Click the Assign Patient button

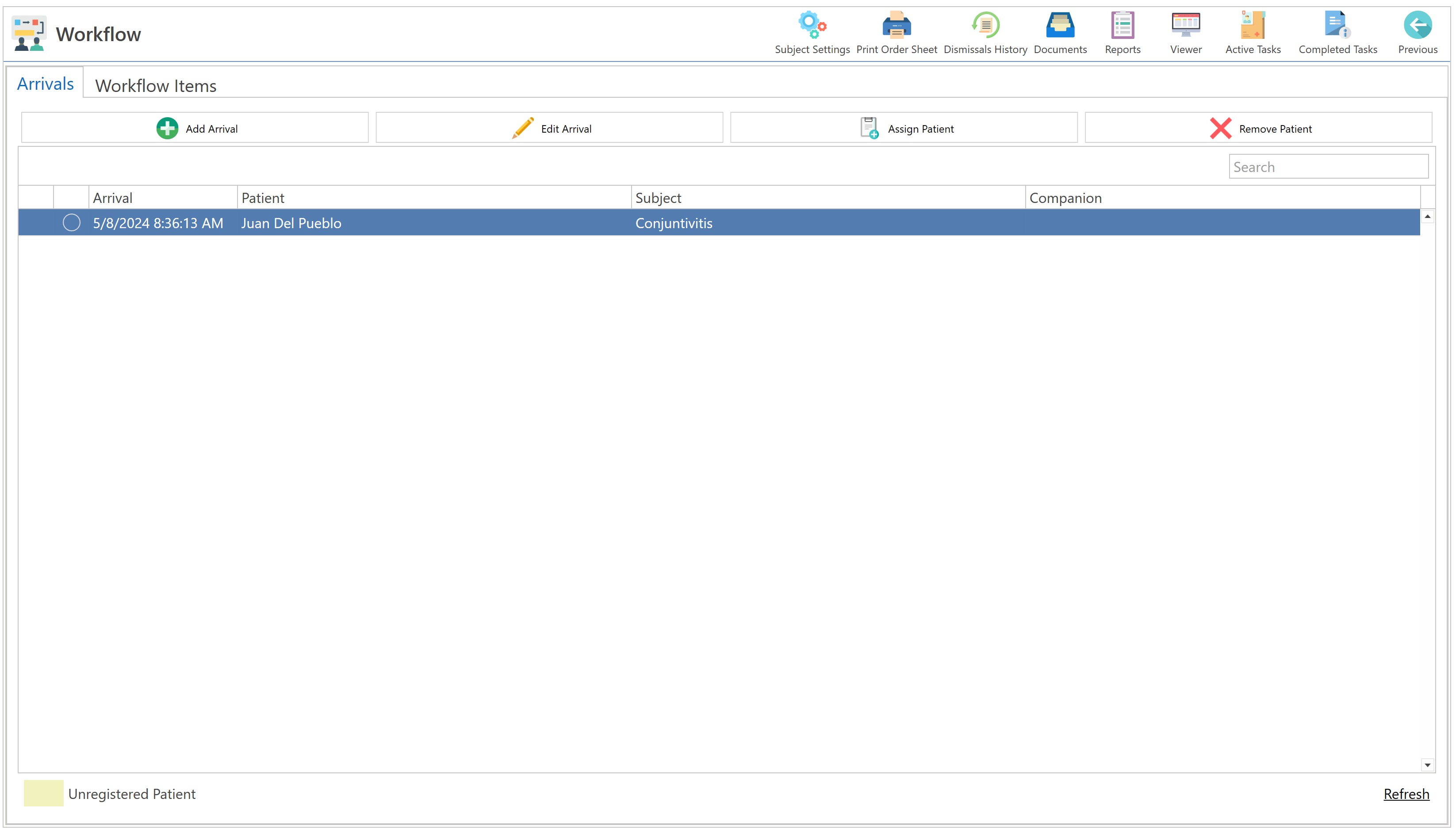tap(904, 128)
